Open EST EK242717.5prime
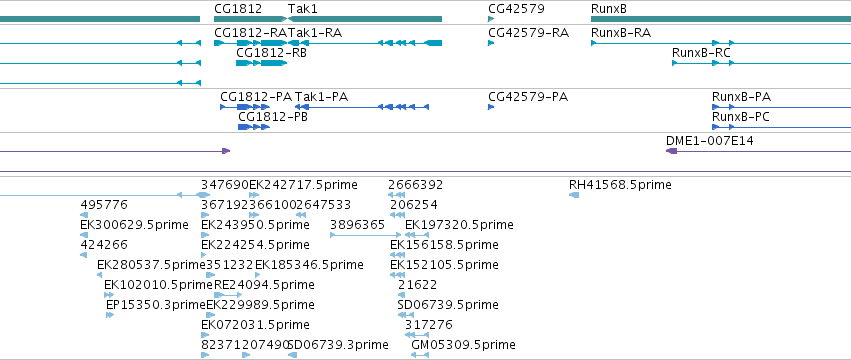Screen dimensions: 851x360 coord(303,185)
